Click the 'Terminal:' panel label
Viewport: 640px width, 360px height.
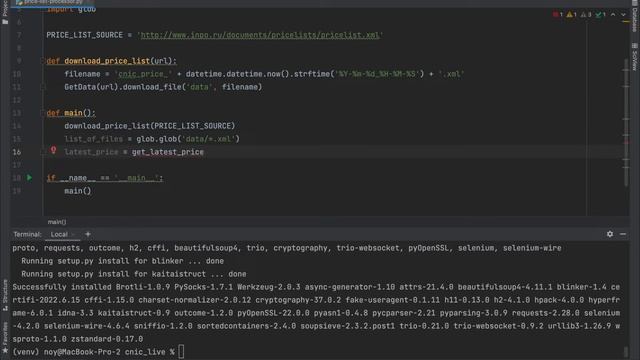tap(27, 234)
